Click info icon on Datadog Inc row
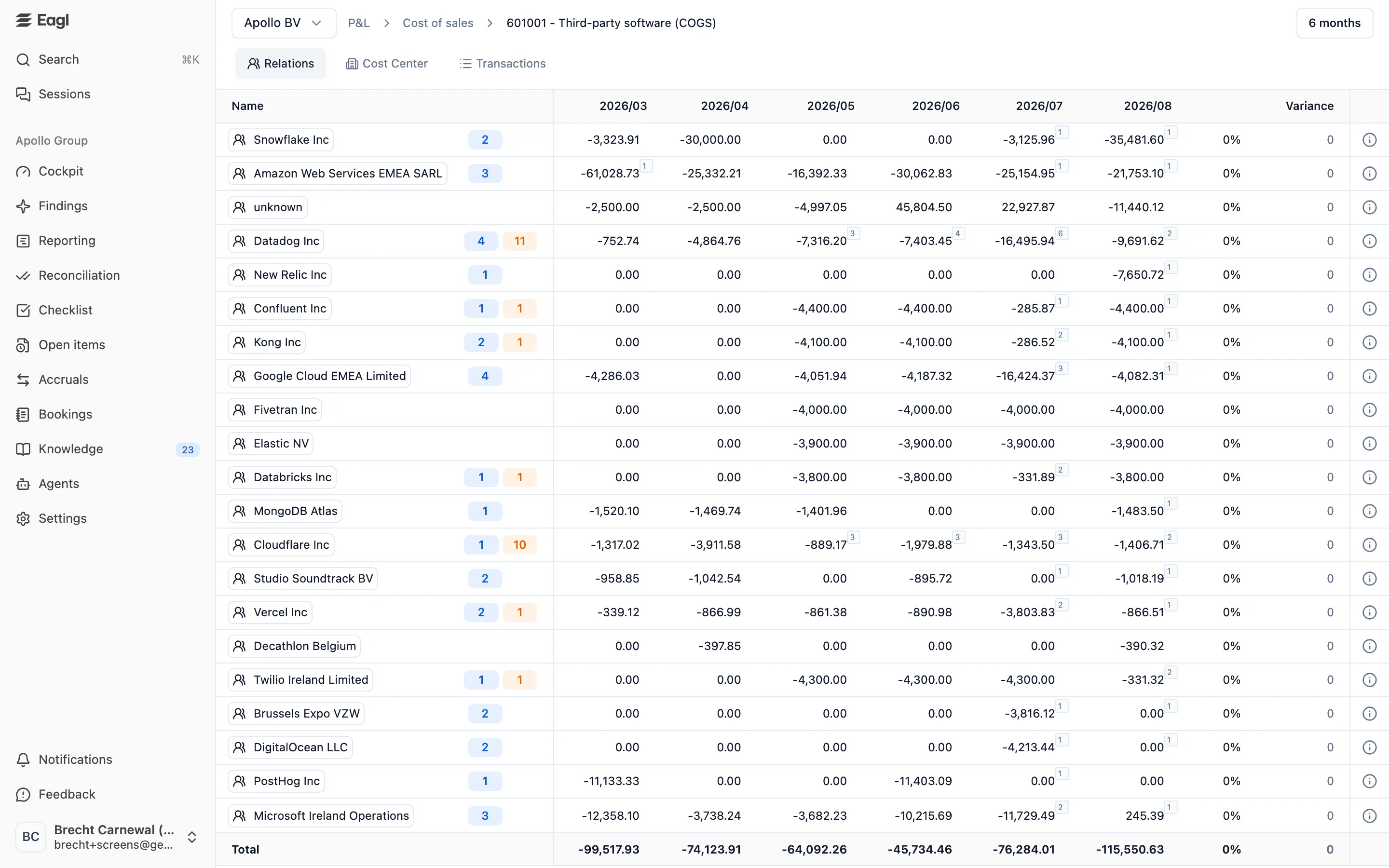Screen dimensions: 1389x868 (1370, 241)
